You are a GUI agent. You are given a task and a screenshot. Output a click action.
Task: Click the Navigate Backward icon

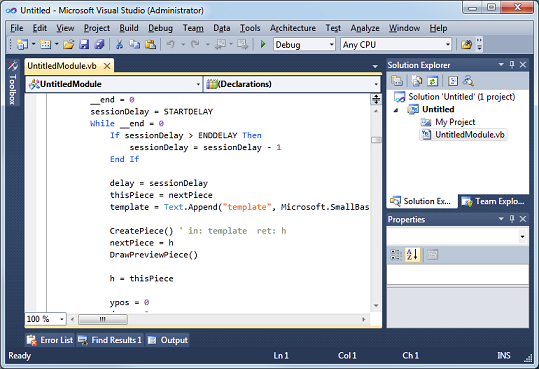pyautogui.click(x=220, y=44)
